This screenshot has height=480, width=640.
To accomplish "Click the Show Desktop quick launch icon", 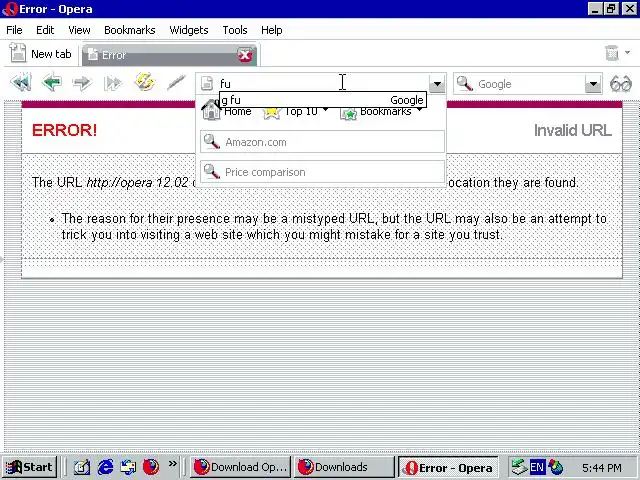I will click(x=82, y=467).
